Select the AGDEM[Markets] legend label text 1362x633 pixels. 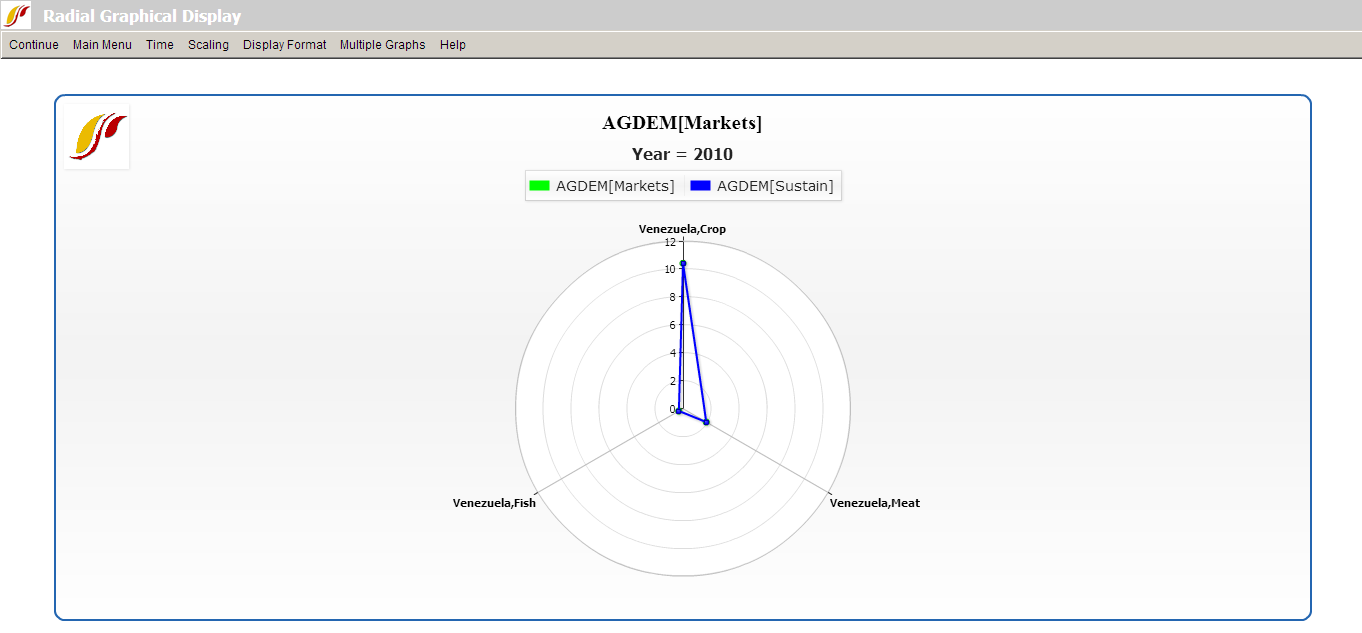615,186
